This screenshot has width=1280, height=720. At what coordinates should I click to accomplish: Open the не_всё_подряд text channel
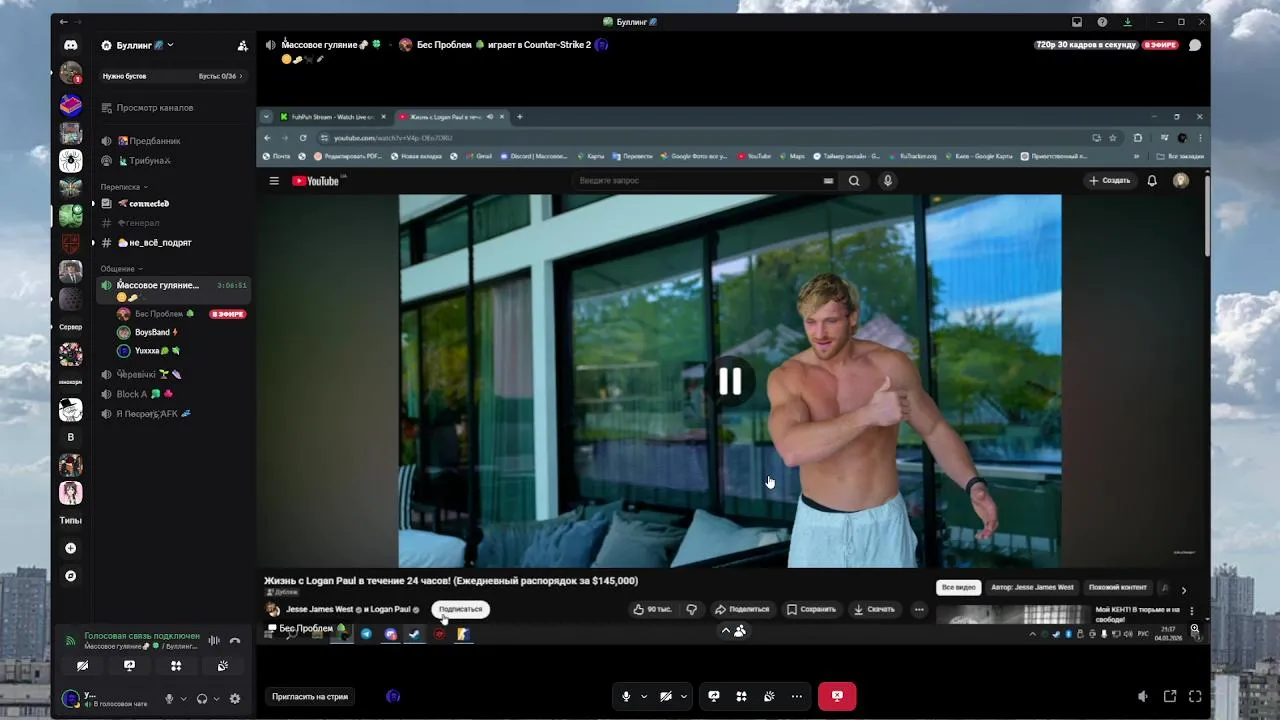click(155, 242)
